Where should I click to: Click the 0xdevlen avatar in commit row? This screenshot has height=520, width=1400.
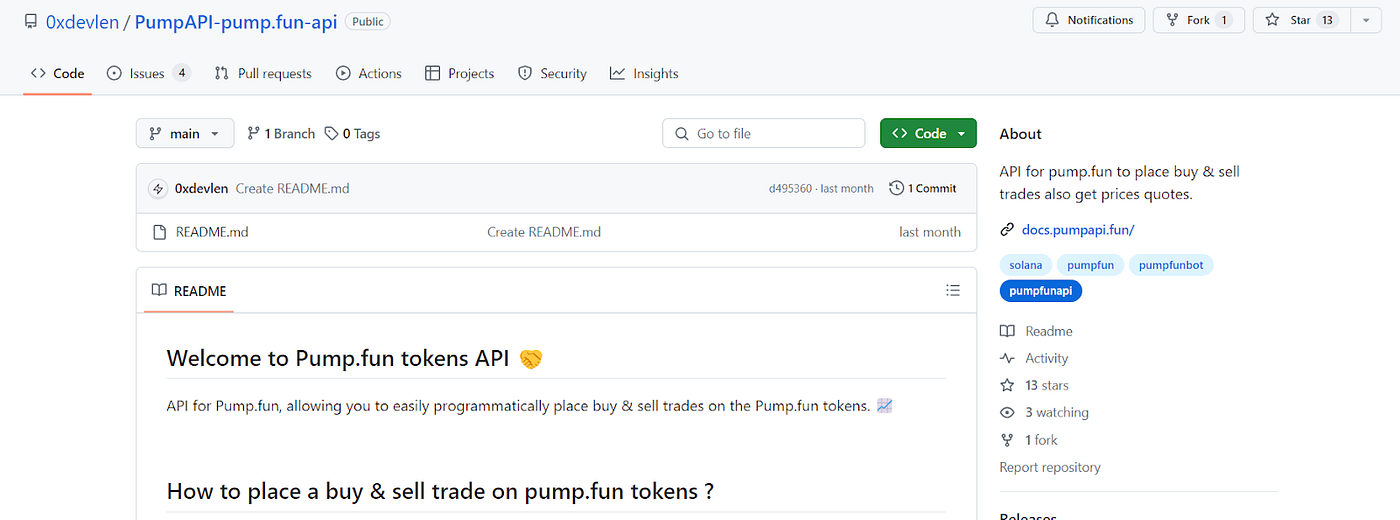tap(157, 188)
